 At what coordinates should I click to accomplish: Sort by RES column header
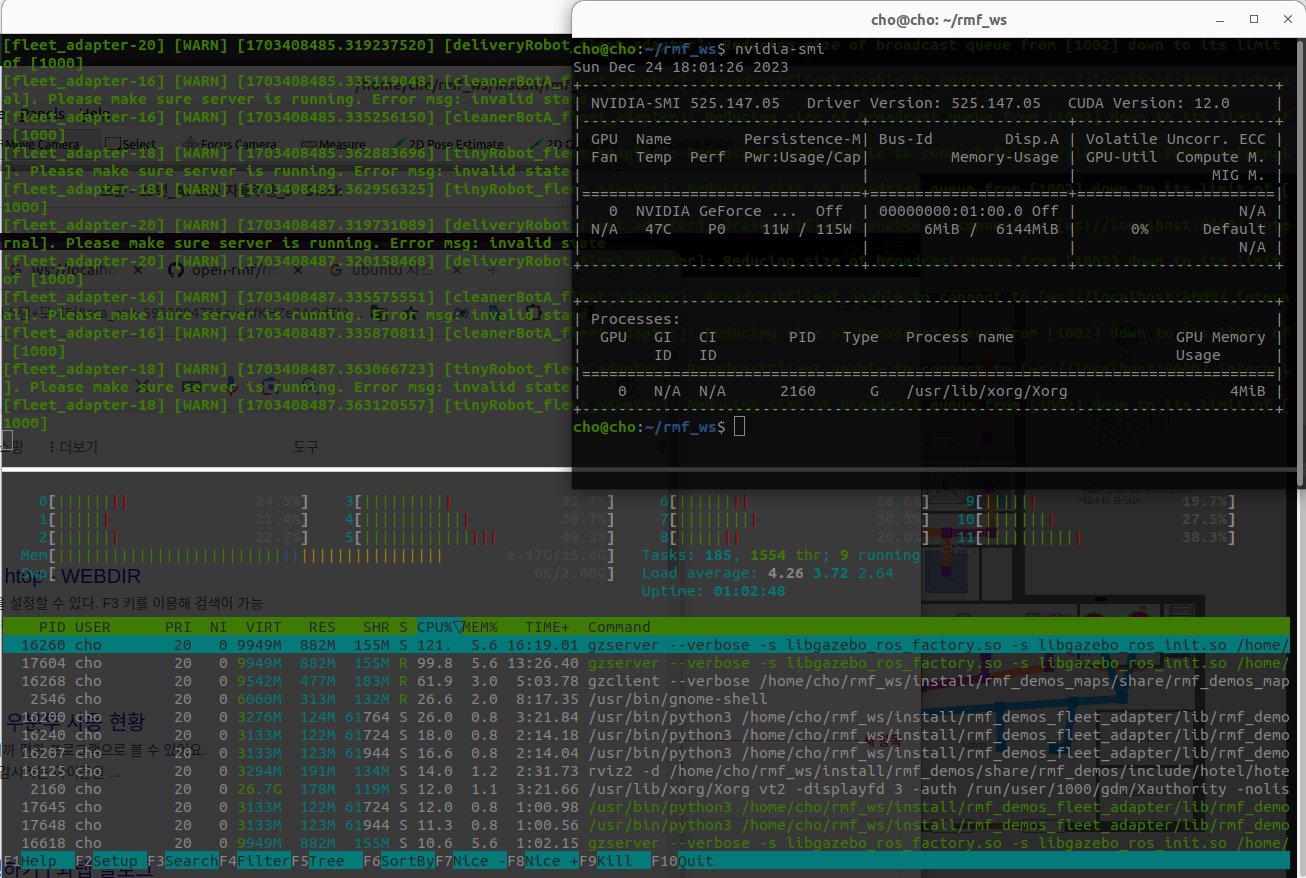(322, 627)
